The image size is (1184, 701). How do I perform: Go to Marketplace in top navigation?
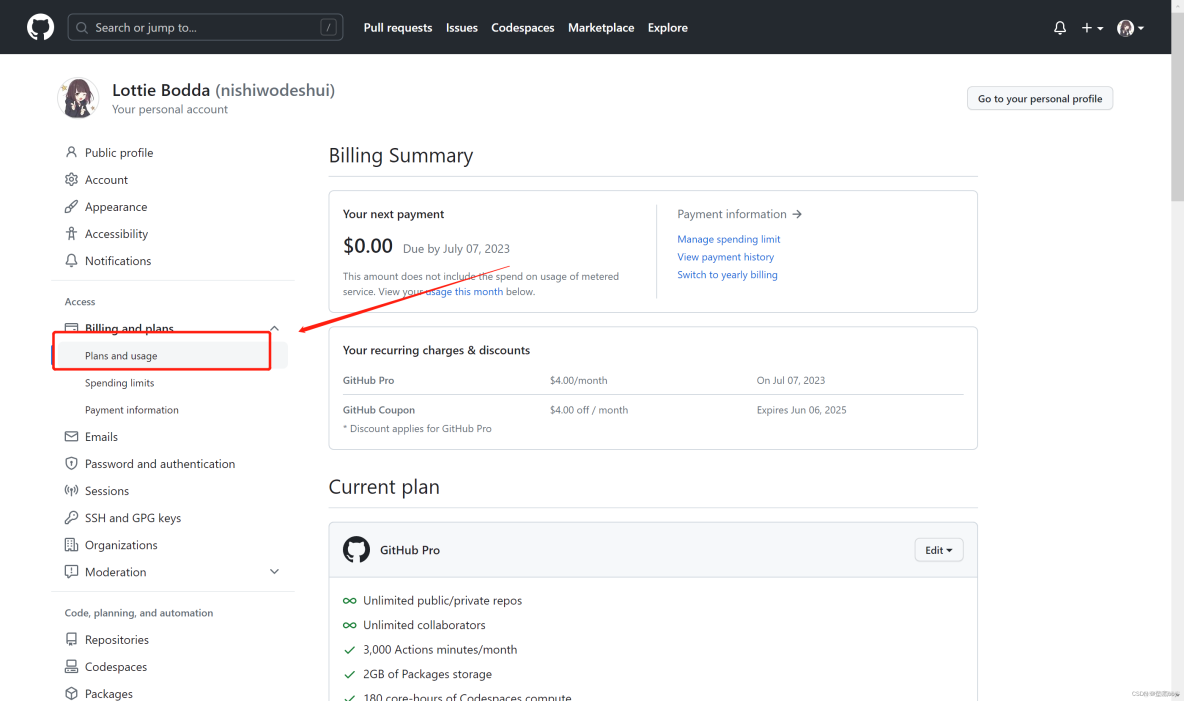[x=601, y=28]
